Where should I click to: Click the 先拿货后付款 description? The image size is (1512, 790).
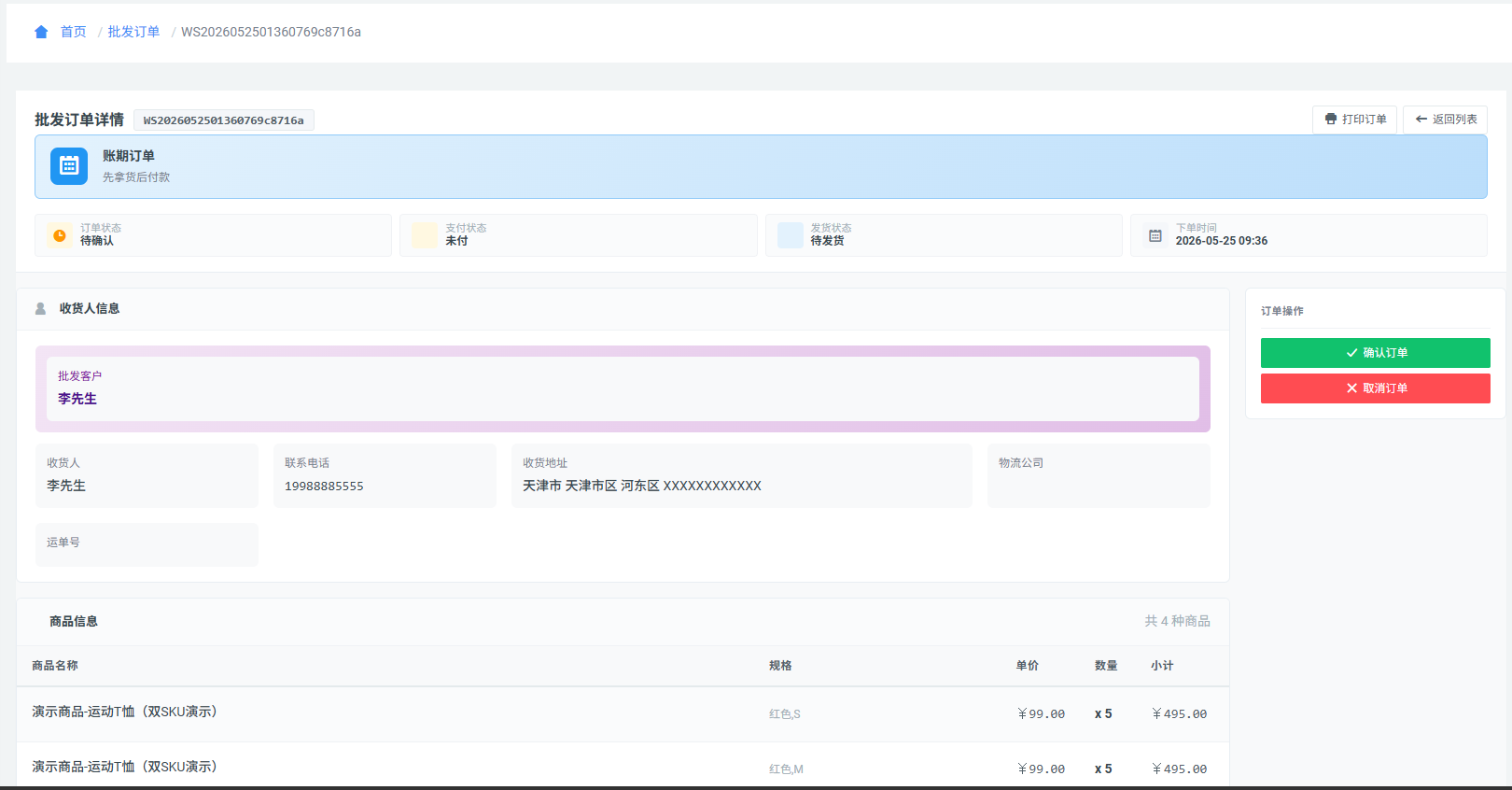pyautogui.click(x=136, y=177)
